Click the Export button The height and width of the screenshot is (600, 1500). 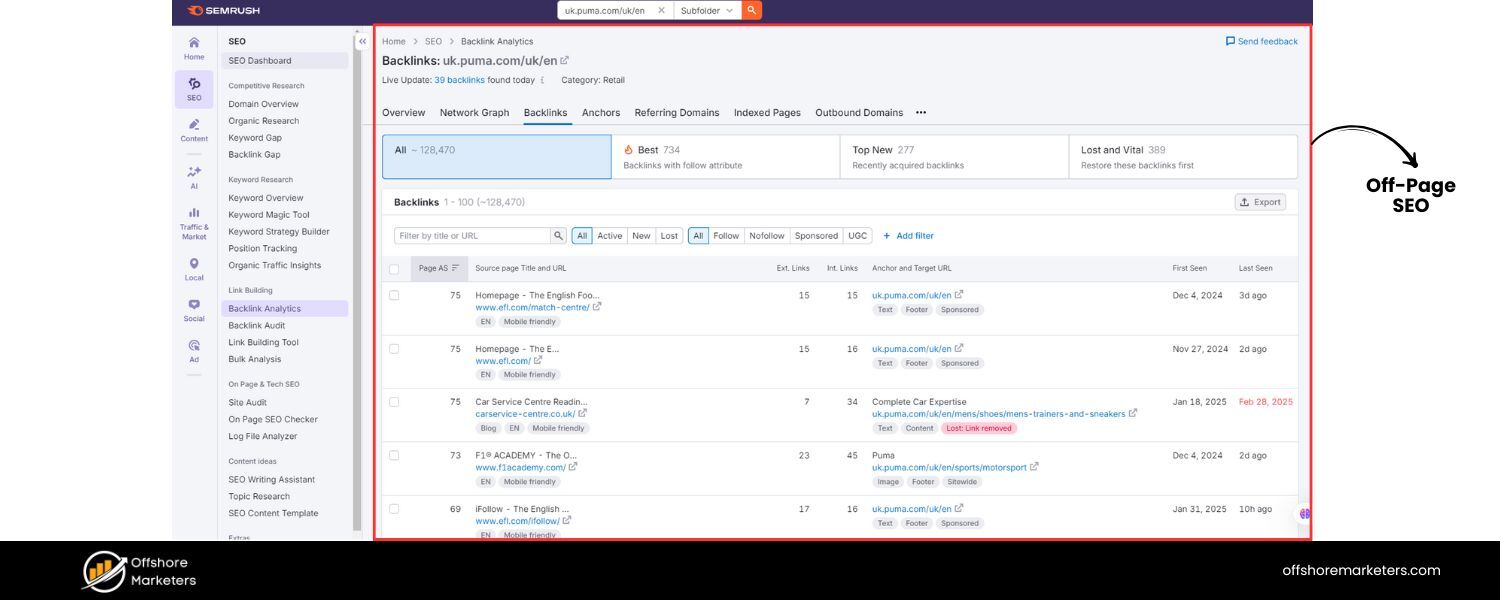pyautogui.click(x=1260, y=202)
